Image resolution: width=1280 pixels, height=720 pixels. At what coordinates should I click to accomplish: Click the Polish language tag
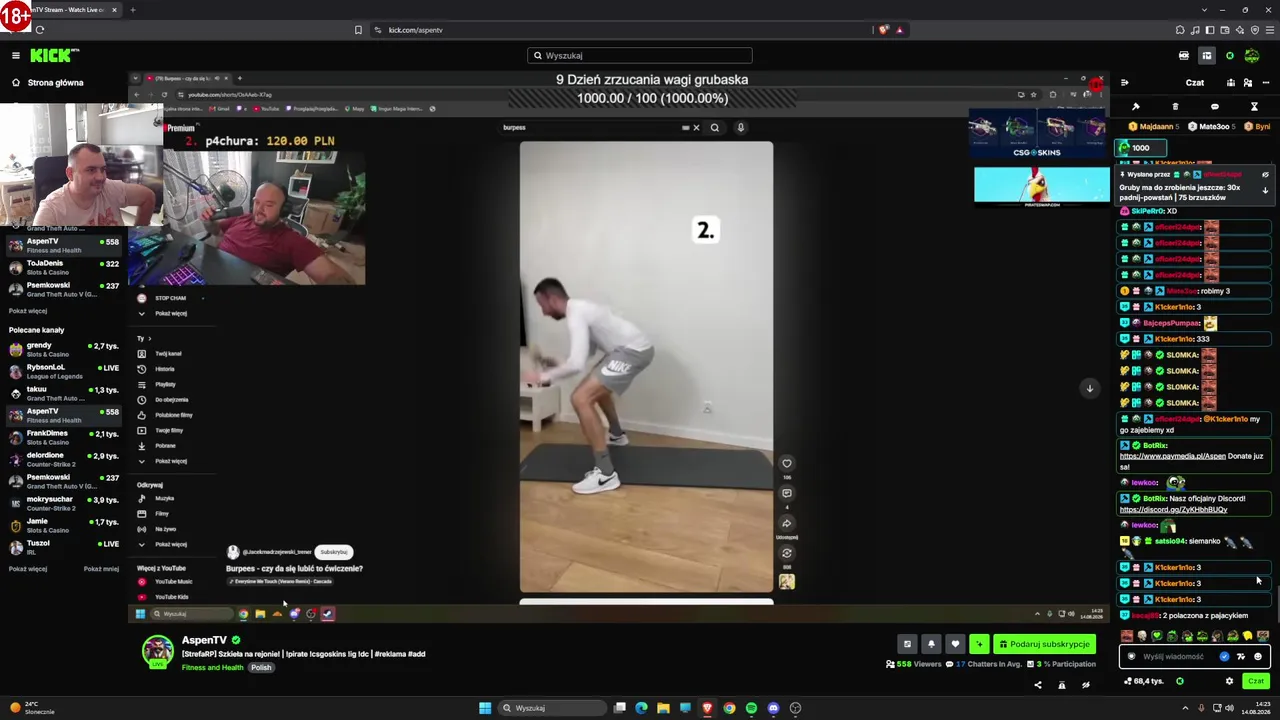tap(261, 667)
